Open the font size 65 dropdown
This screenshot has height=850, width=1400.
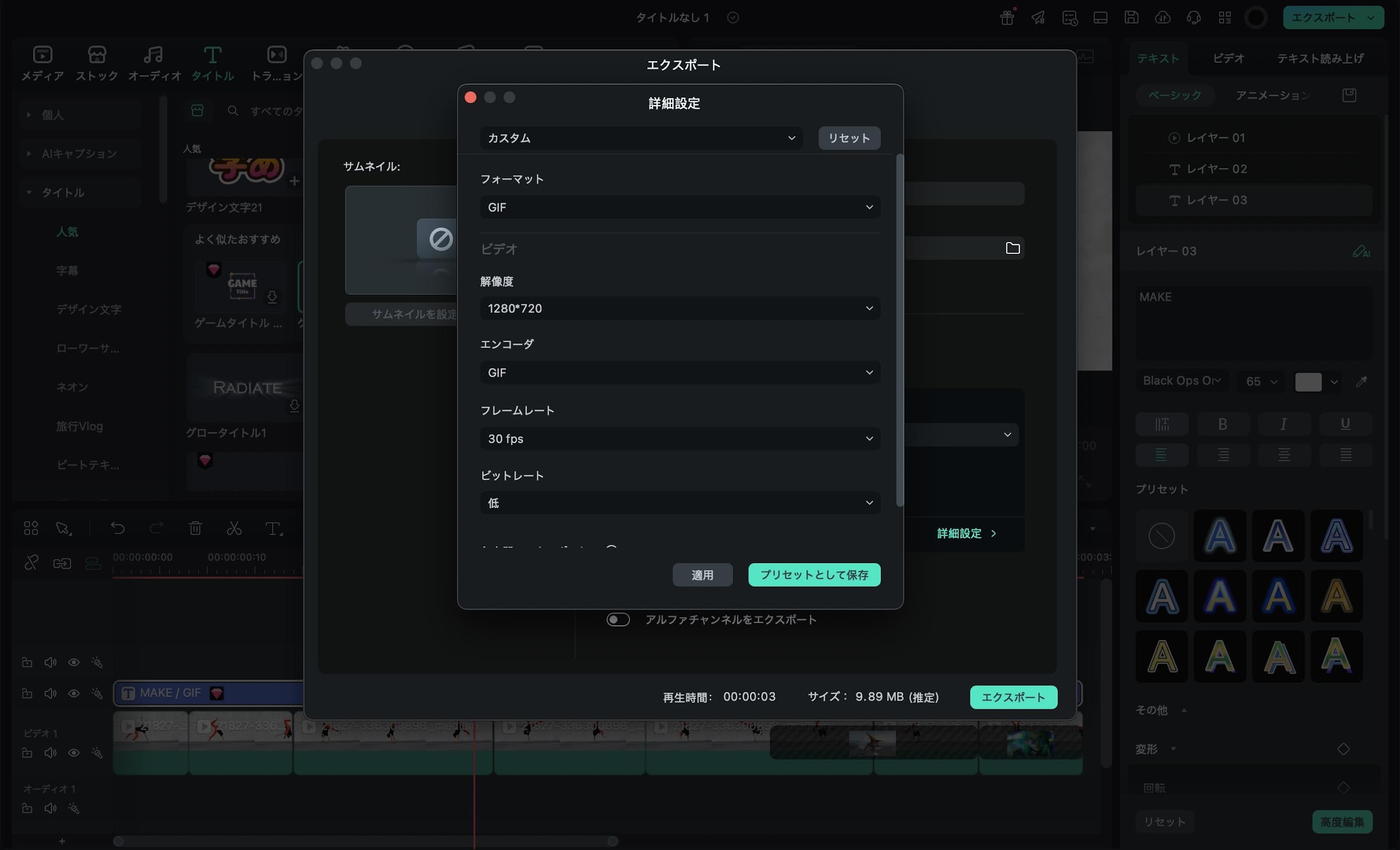click(x=1261, y=382)
